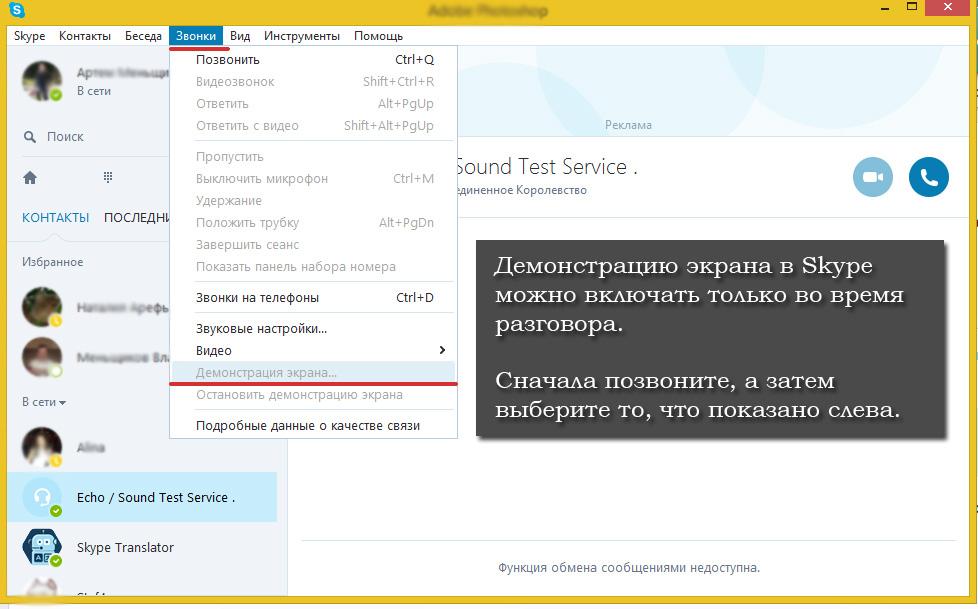Click the Skype logo in title bar
The height and width of the screenshot is (609, 978).
17,10
